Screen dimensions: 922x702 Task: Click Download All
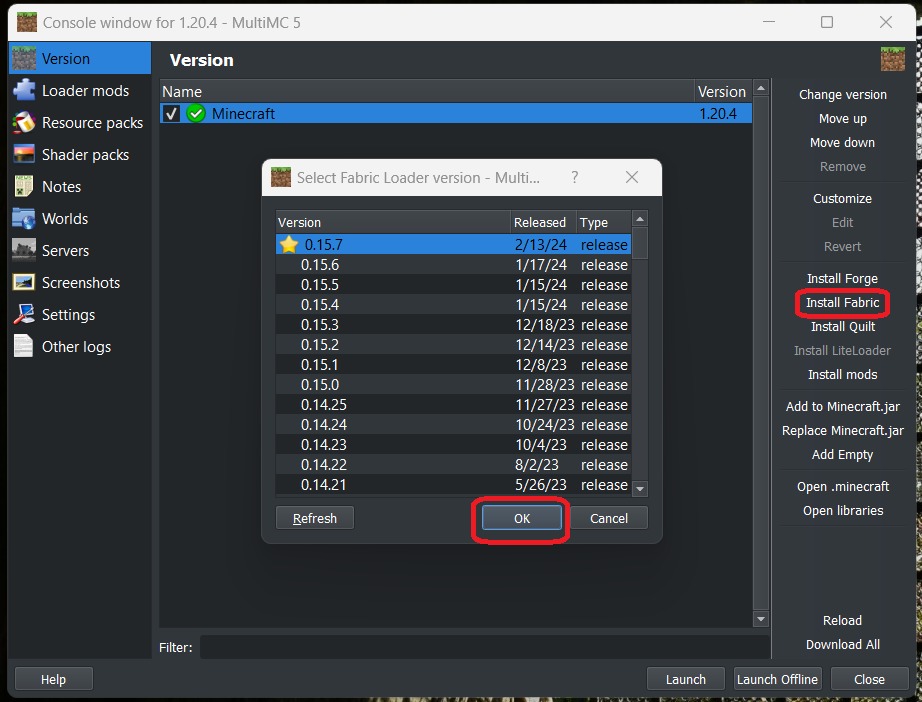coord(843,644)
